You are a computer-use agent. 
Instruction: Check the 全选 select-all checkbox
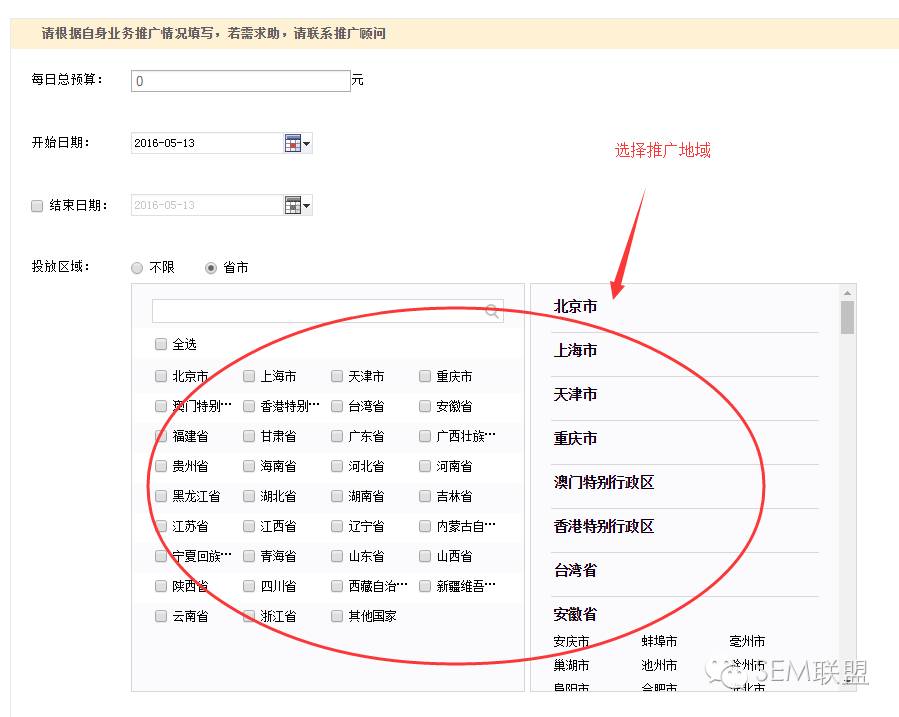(x=161, y=344)
